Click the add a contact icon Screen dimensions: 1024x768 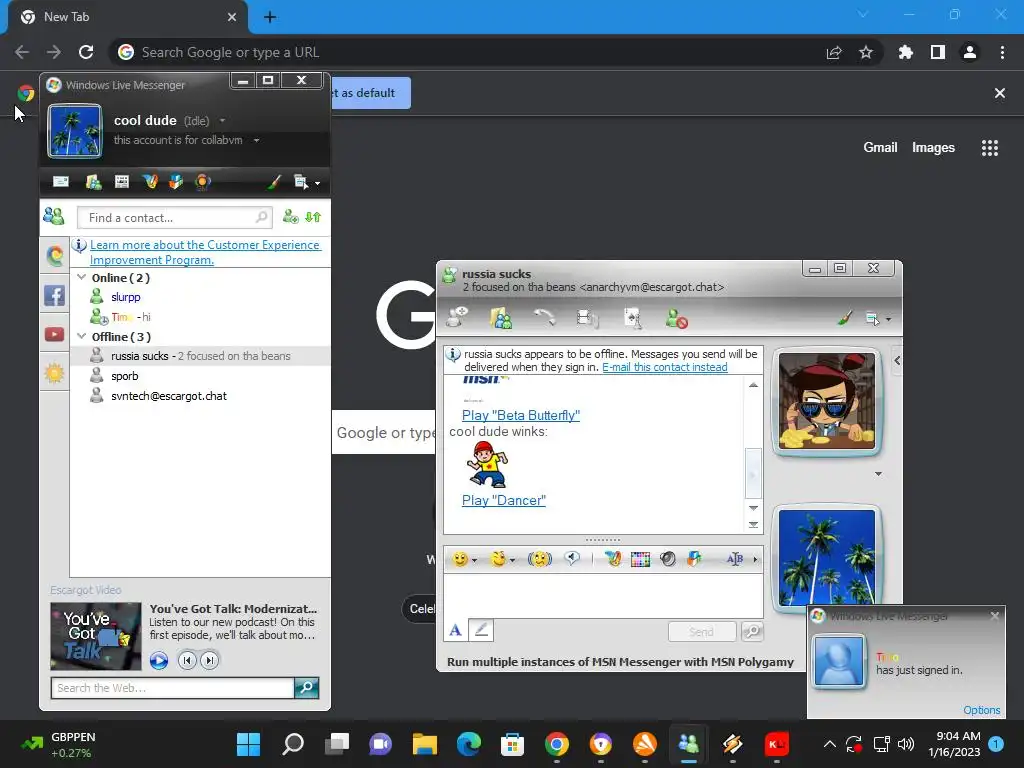click(291, 217)
